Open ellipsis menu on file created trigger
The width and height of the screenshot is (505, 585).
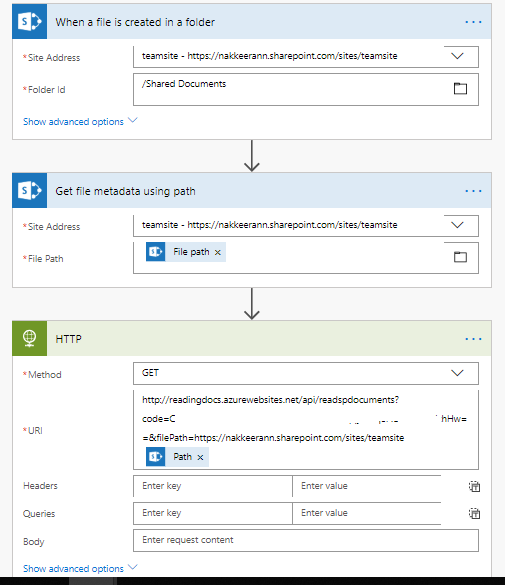[473, 22]
